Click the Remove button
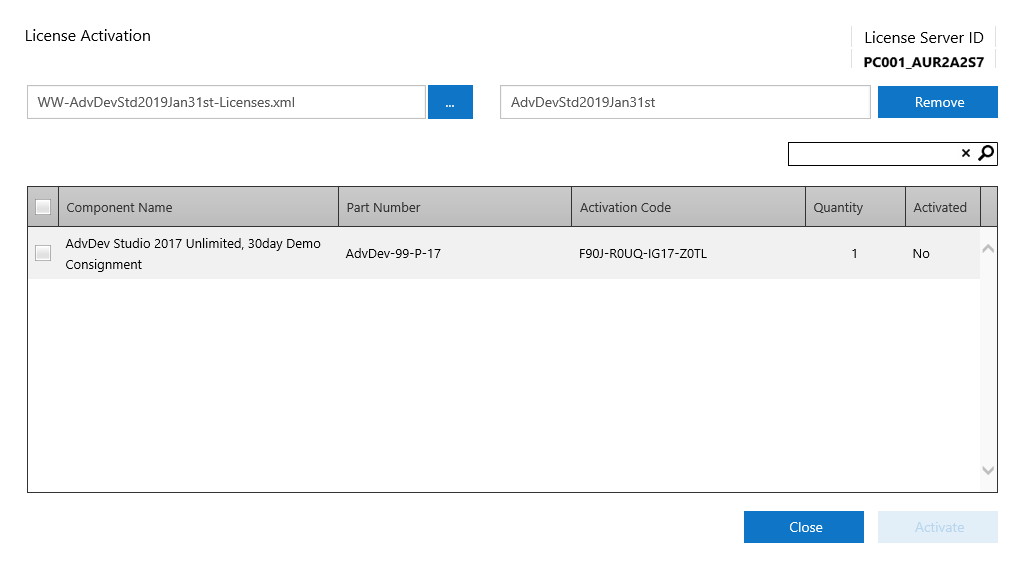Viewport: 1023px width, 565px height. [938, 102]
